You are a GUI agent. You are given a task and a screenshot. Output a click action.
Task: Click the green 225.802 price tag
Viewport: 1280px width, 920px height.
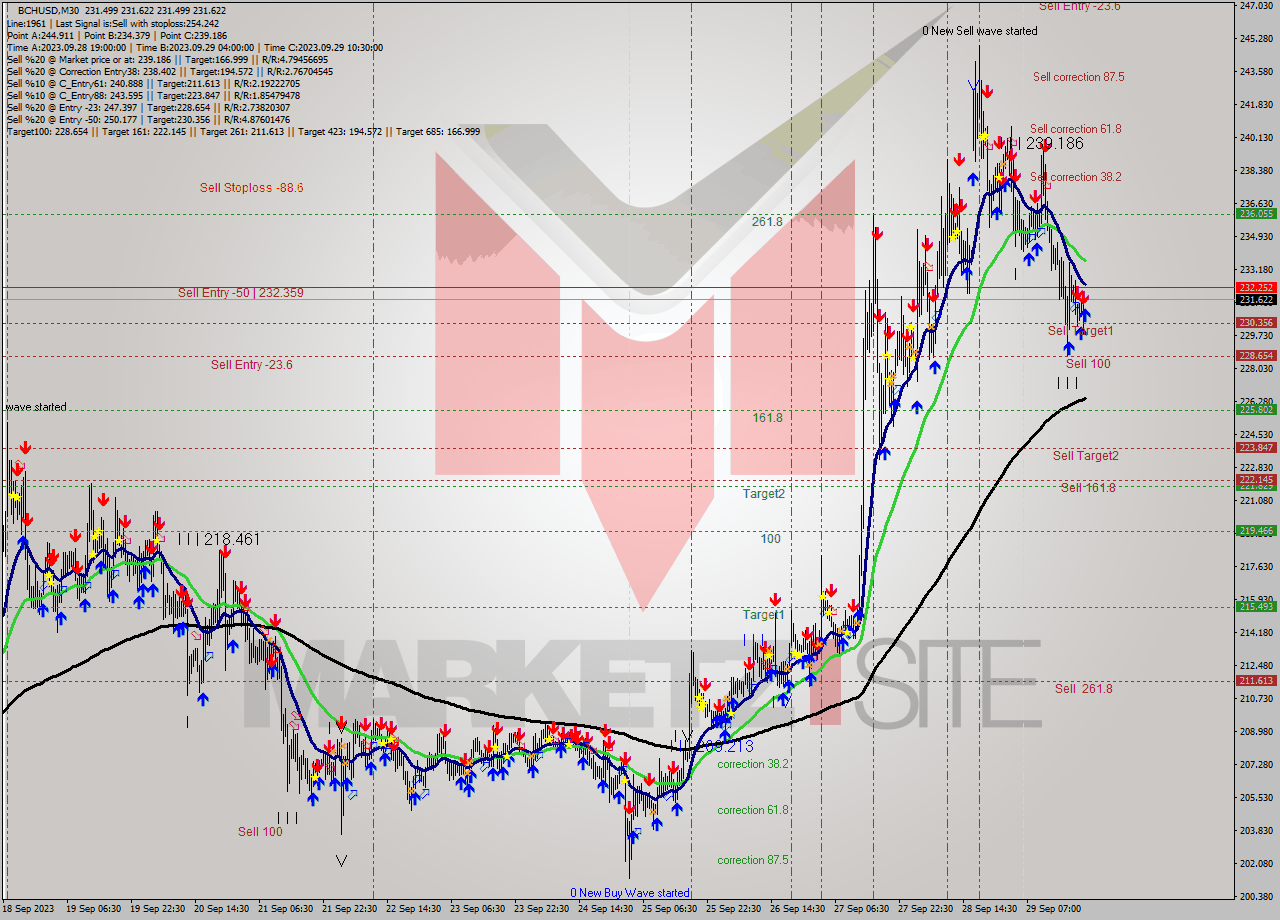point(1256,409)
